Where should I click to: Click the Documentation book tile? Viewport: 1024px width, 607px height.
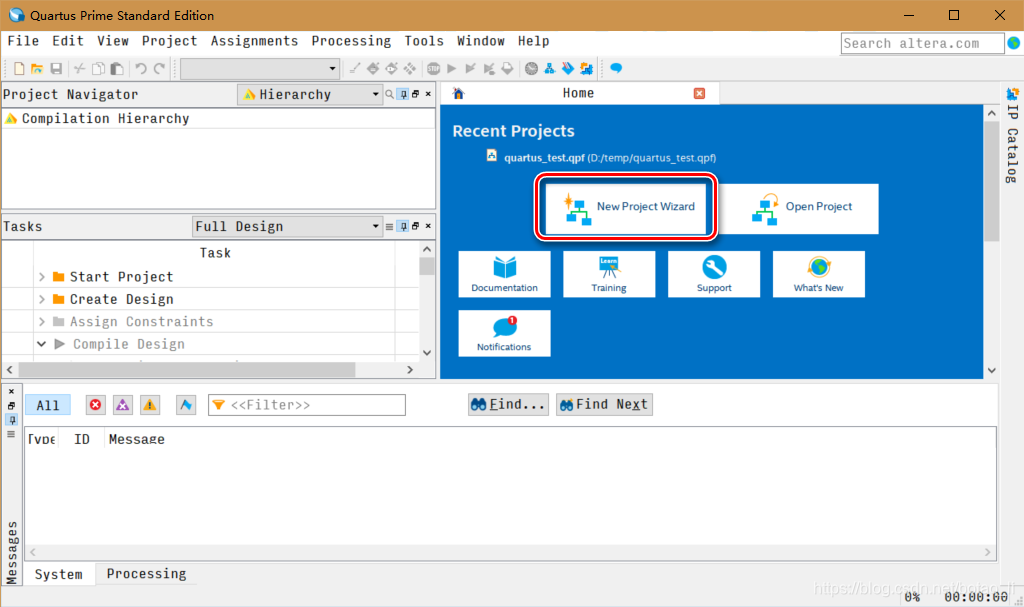coord(504,274)
